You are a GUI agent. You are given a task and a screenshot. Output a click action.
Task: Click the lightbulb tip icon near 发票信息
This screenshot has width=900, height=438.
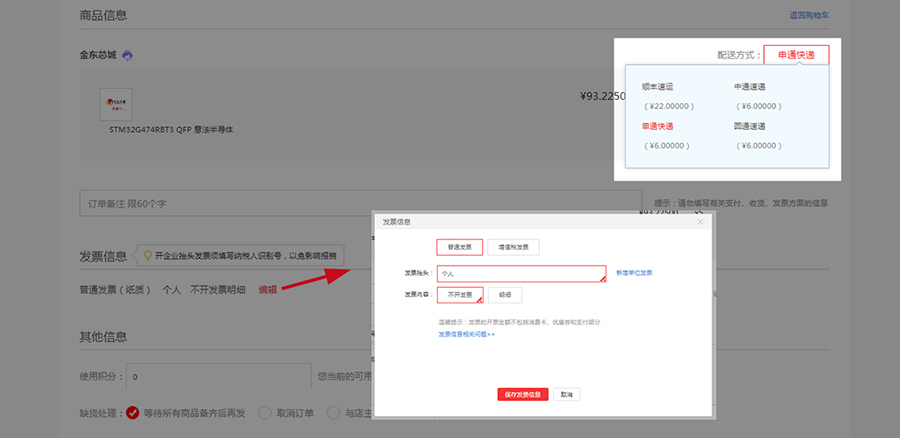(147, 256)
